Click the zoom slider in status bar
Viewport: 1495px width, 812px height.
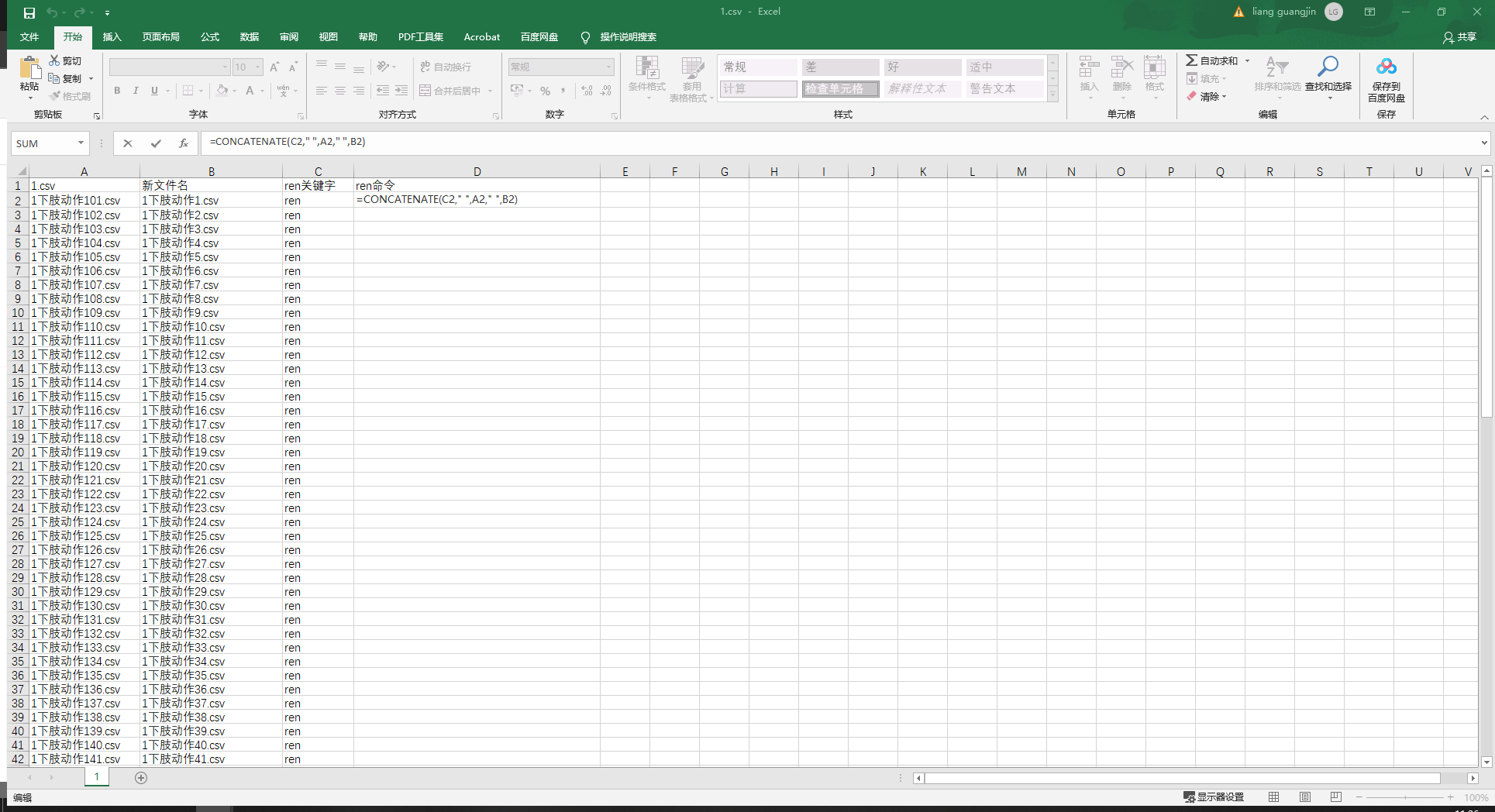1405,797
